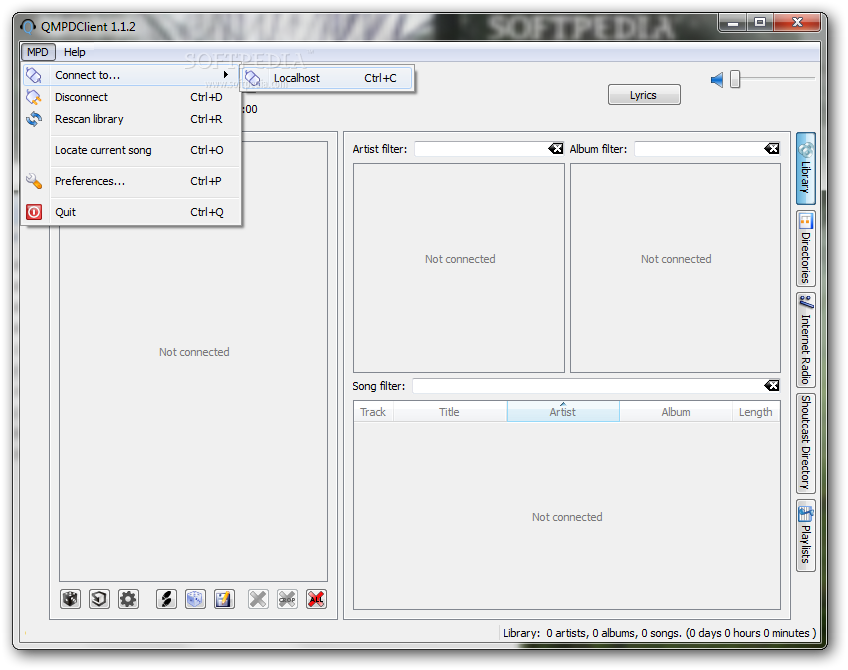Viewport: 848px width, 670px height.
Task: Clear the Artist filter field
Action: pyautogui.click(x=555, y=149)
